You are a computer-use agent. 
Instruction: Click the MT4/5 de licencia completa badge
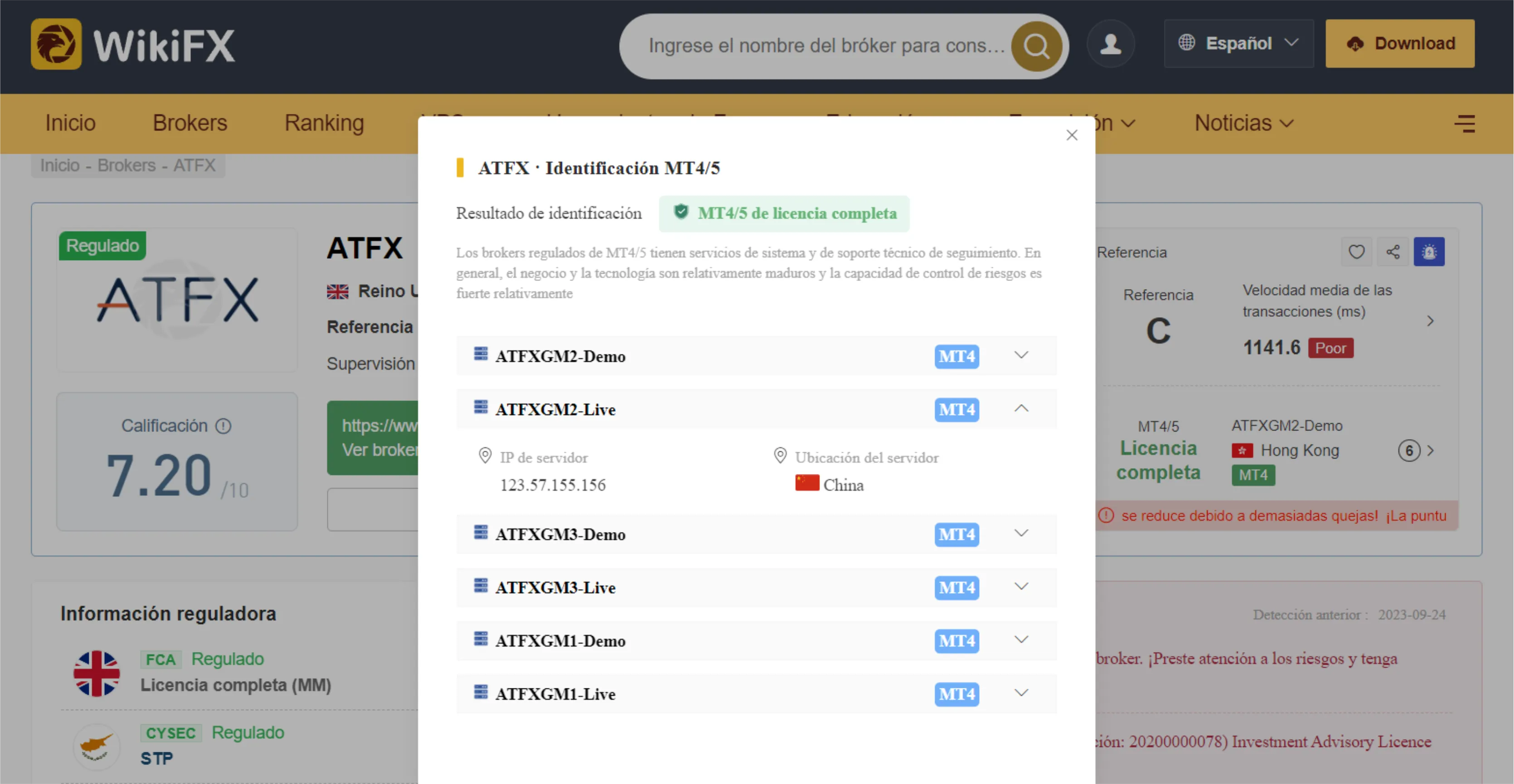784,213
